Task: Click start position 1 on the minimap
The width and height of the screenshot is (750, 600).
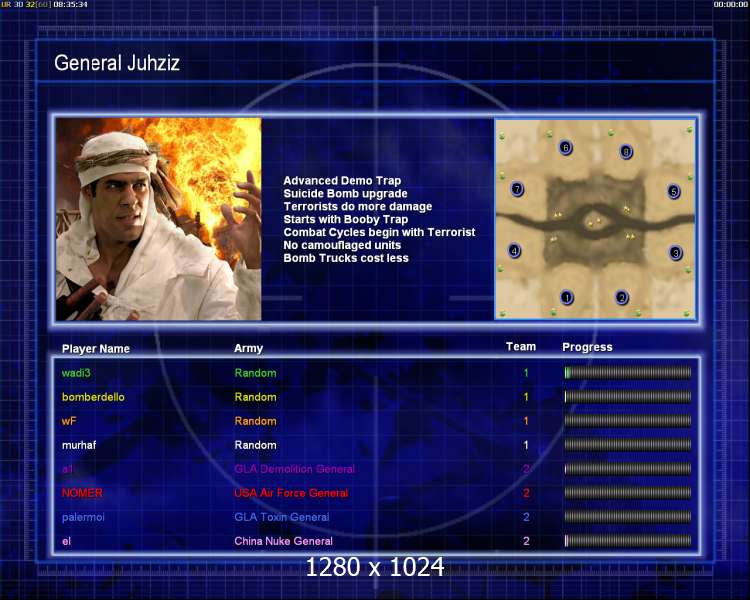Action: coord(566,298)
